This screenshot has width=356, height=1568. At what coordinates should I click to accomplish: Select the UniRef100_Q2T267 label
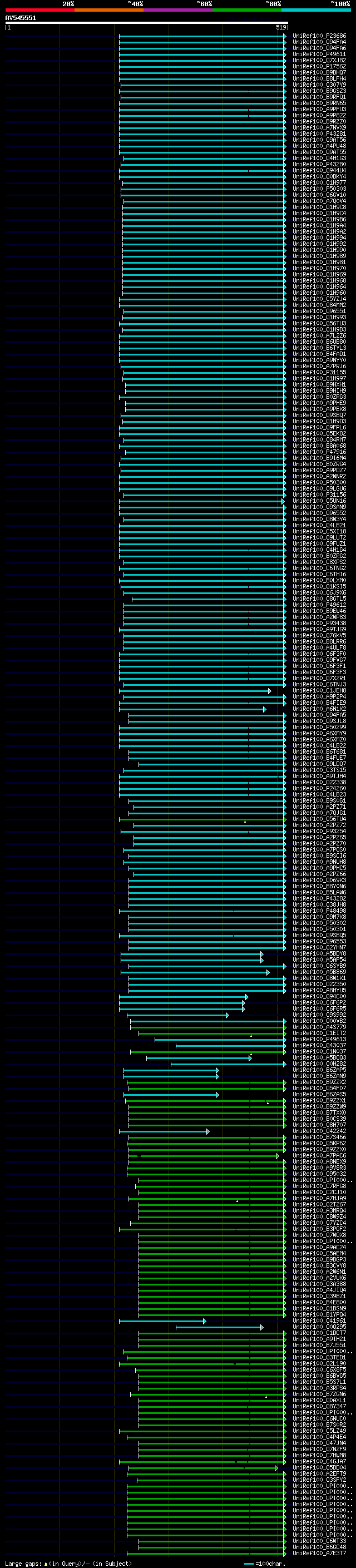tap(319, 1204)
